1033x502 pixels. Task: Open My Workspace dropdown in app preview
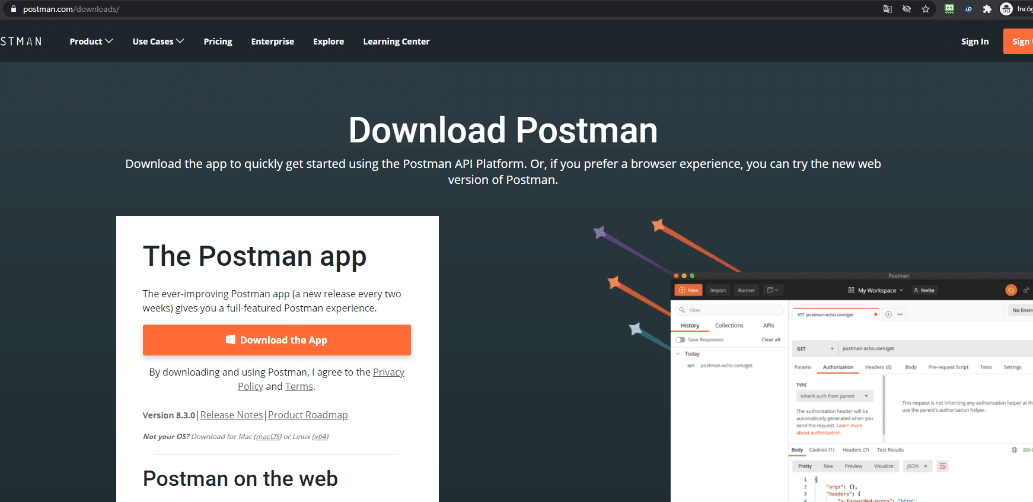[876, 290]
